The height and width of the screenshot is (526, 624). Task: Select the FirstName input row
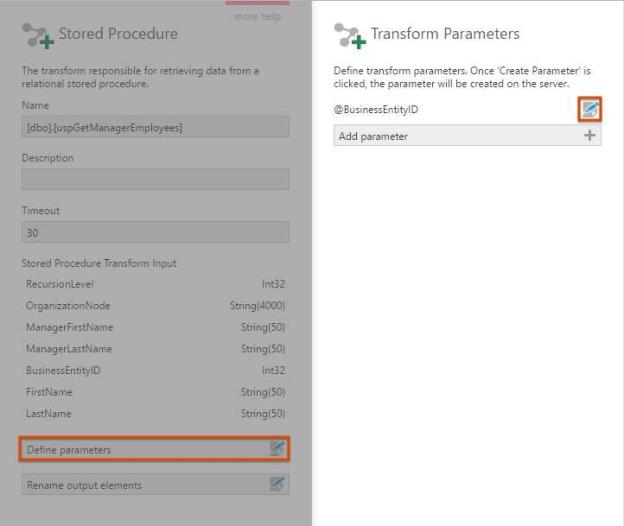coord(155,392)
